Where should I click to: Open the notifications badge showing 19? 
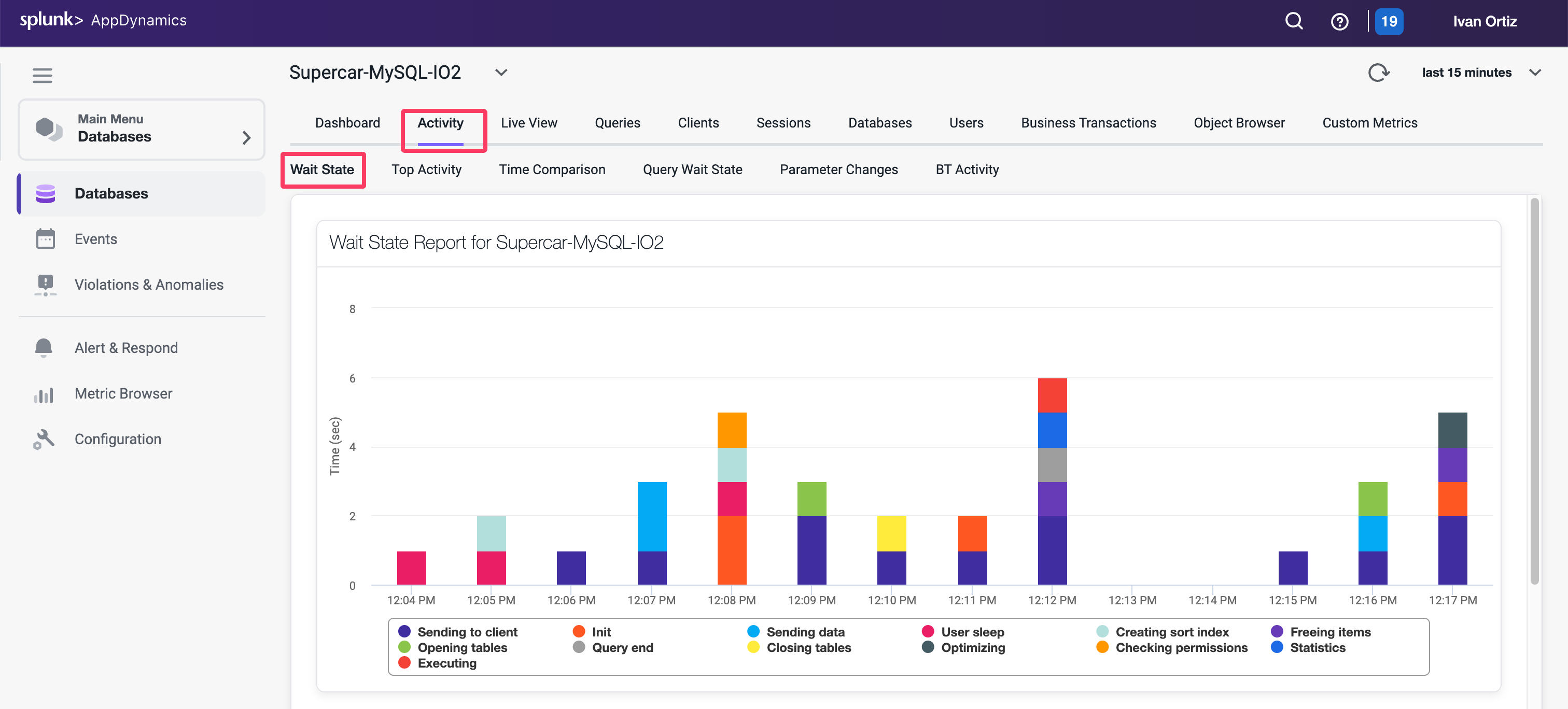(x=1389, y=22)
